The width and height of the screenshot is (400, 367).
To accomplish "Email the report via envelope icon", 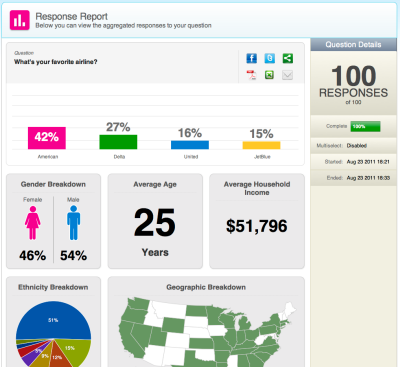I will click(x=287, y=75).
